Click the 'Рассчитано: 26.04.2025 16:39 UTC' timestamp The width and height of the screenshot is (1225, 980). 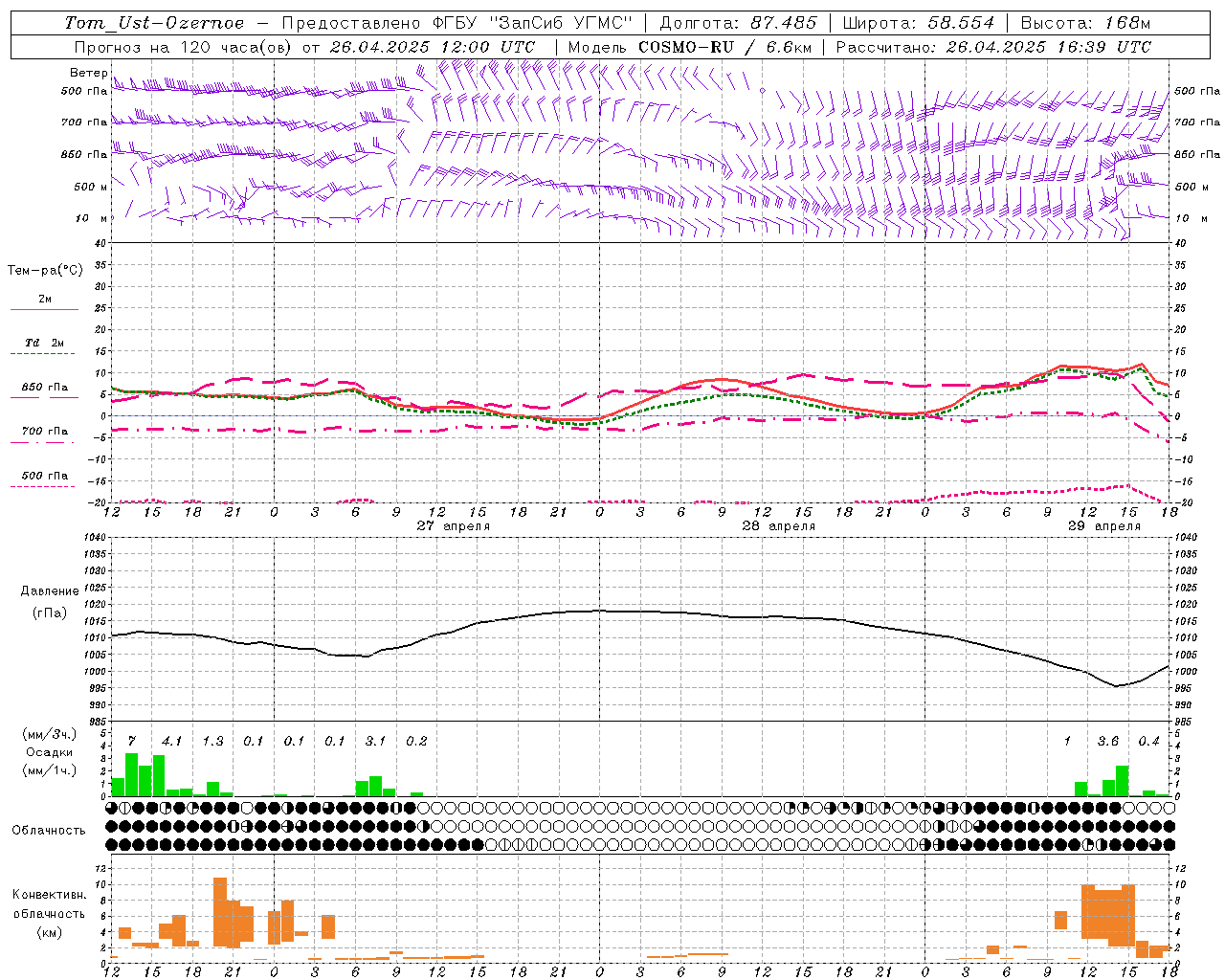point(993,47)
